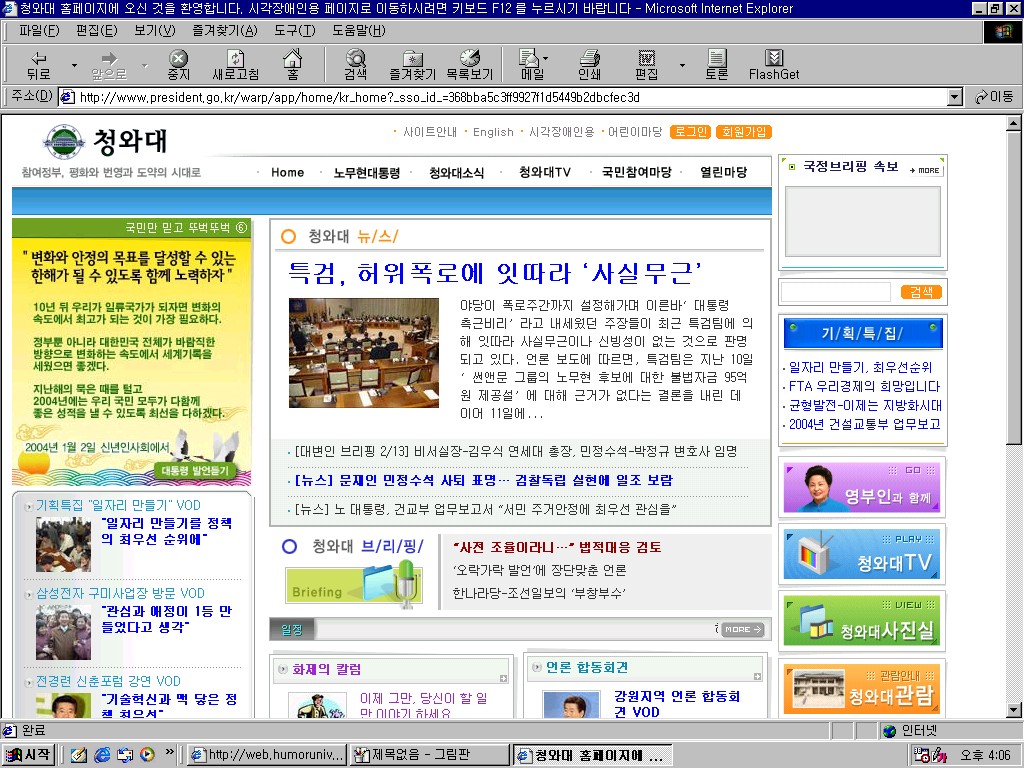
Task: Stop page loading with 중지 icon
Action: [x=178, y=65]
